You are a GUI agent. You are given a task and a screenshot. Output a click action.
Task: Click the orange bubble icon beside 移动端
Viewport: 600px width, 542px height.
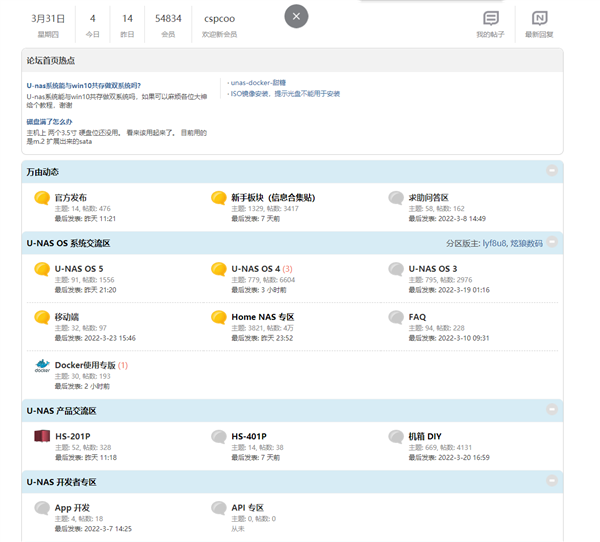click(x=42, y=317)
